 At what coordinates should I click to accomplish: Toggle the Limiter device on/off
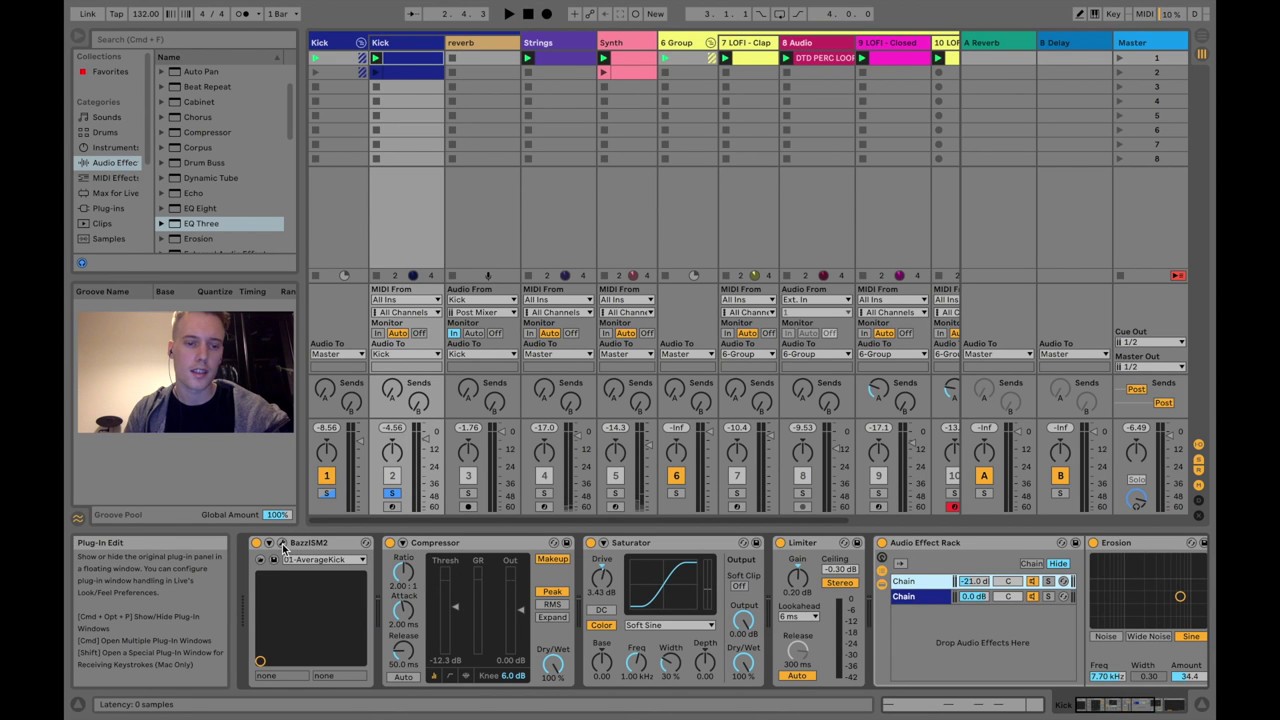pyautogui.click(x=780, y=543)
